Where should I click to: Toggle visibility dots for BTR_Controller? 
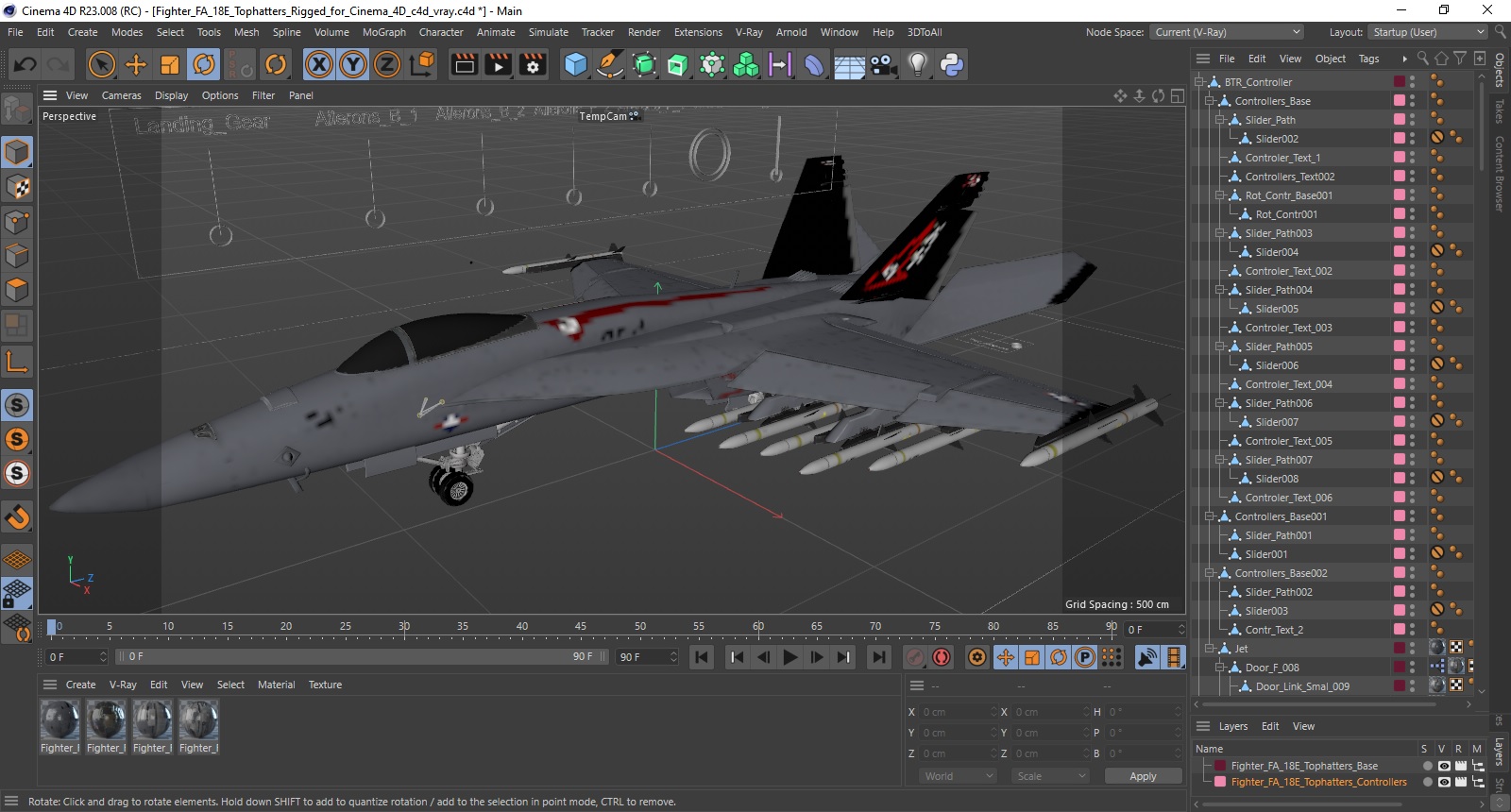[1413, 82]
